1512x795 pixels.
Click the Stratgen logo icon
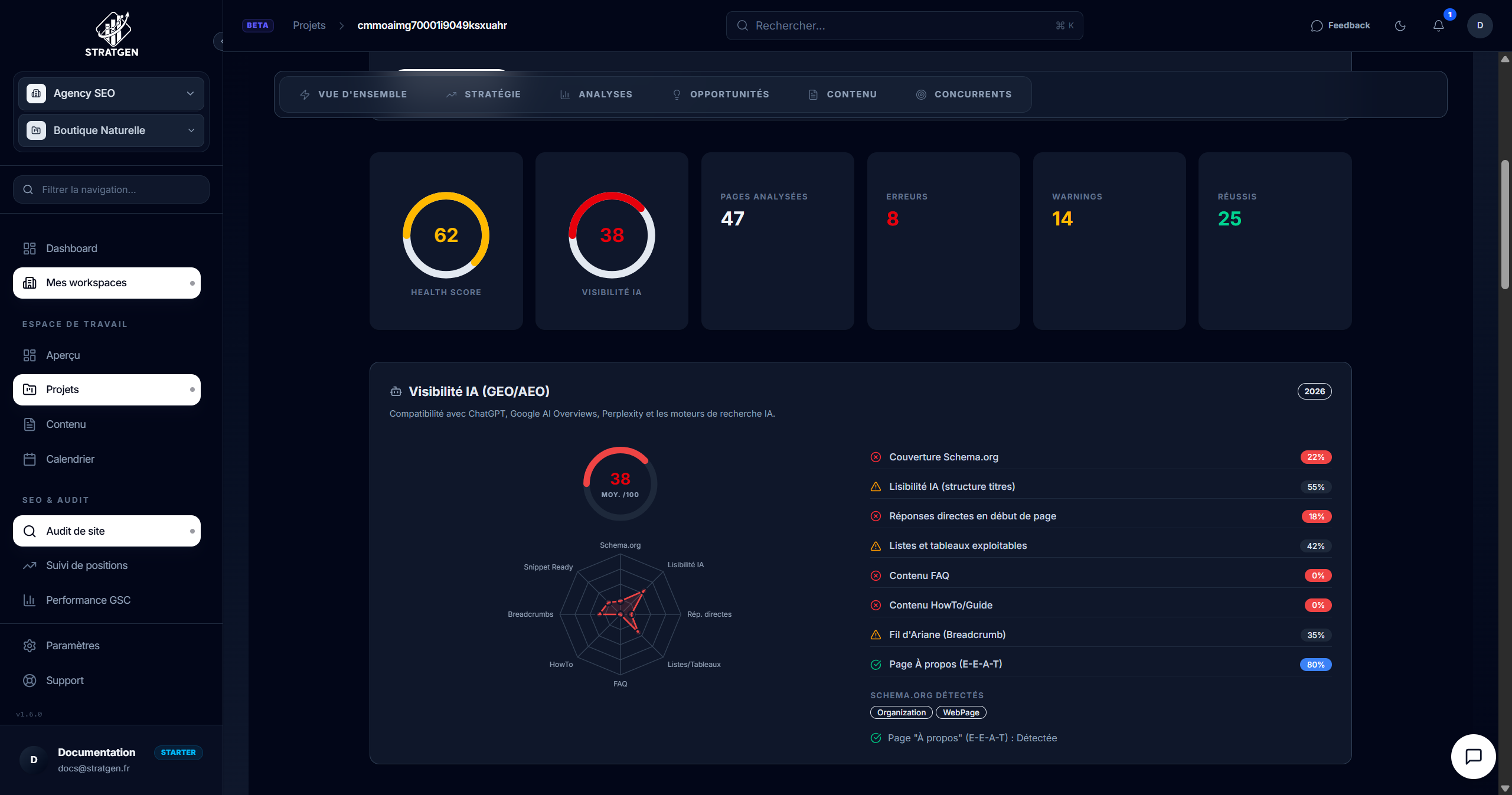coord(112,28)
